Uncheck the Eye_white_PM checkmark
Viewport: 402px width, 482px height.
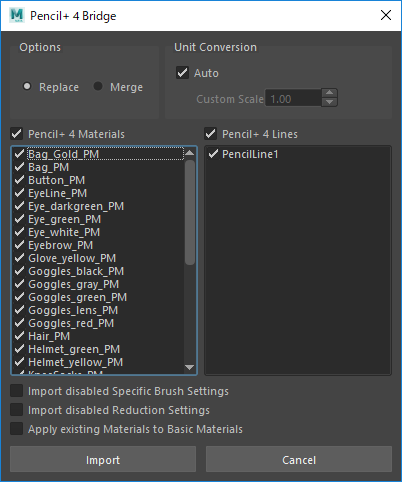(x=19, y=232)
